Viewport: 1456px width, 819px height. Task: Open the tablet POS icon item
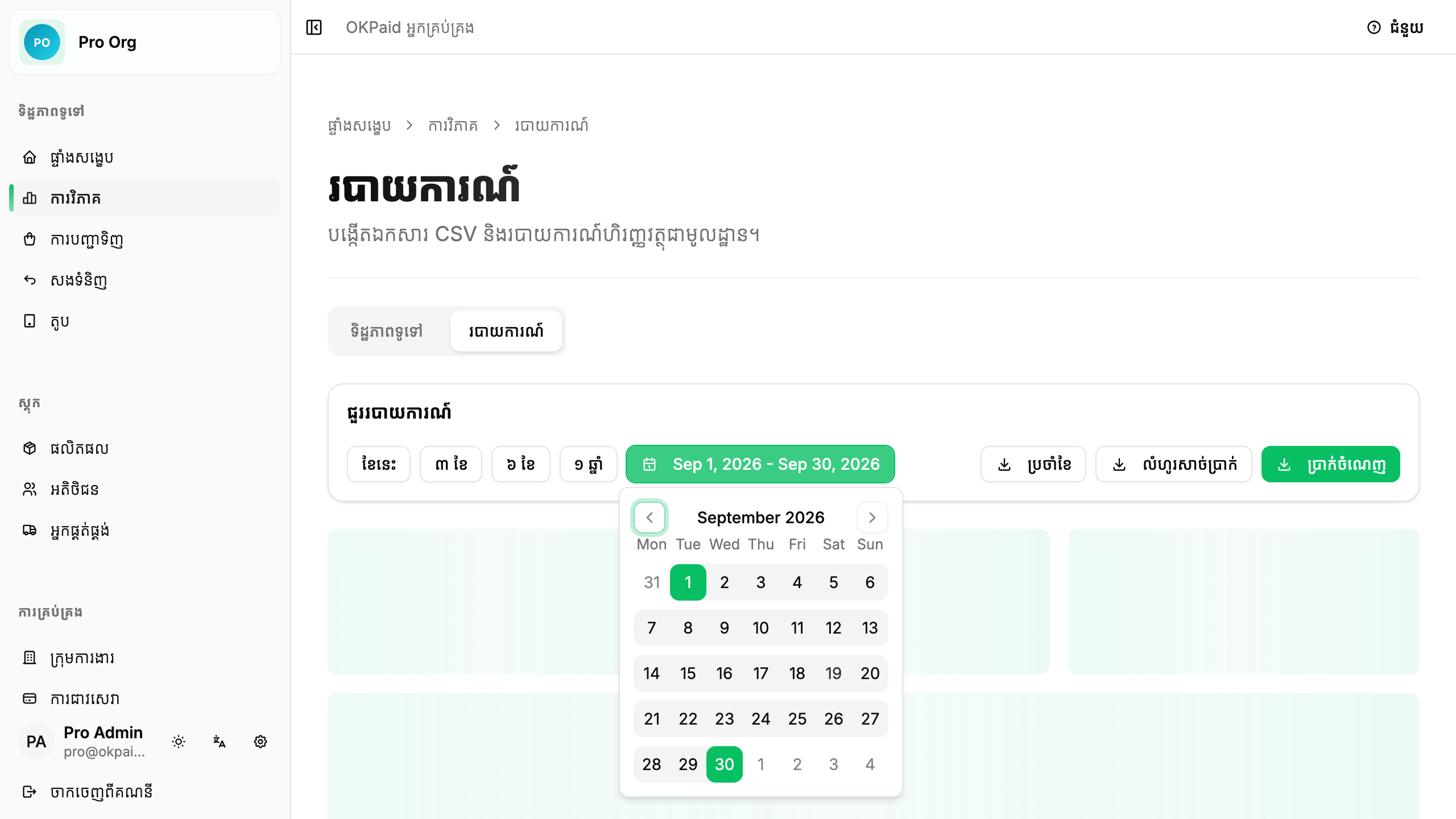point(146,321)
